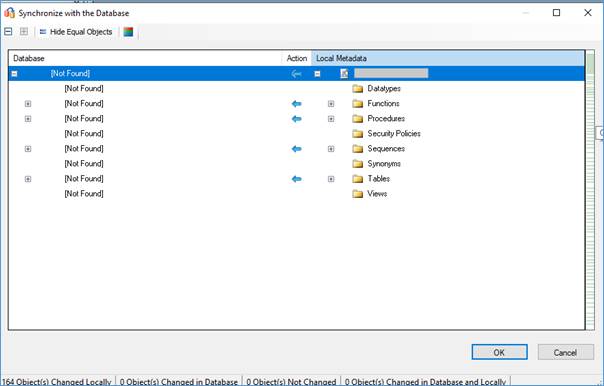Select the Tables tree label
The height and width of the screenshot is (386, 604).
(x=379, y=179)
